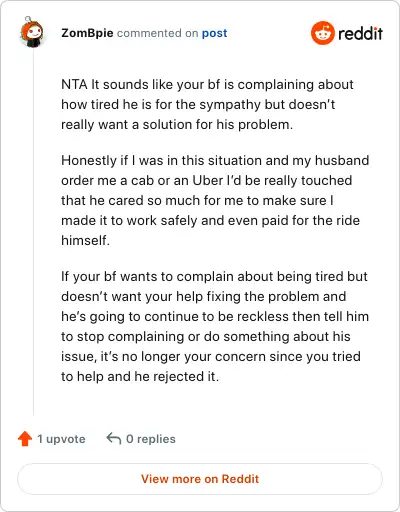Screen dimensions: 400x512
Task: Select the '1 upvote' count label
Action: [x=61, y=439]
